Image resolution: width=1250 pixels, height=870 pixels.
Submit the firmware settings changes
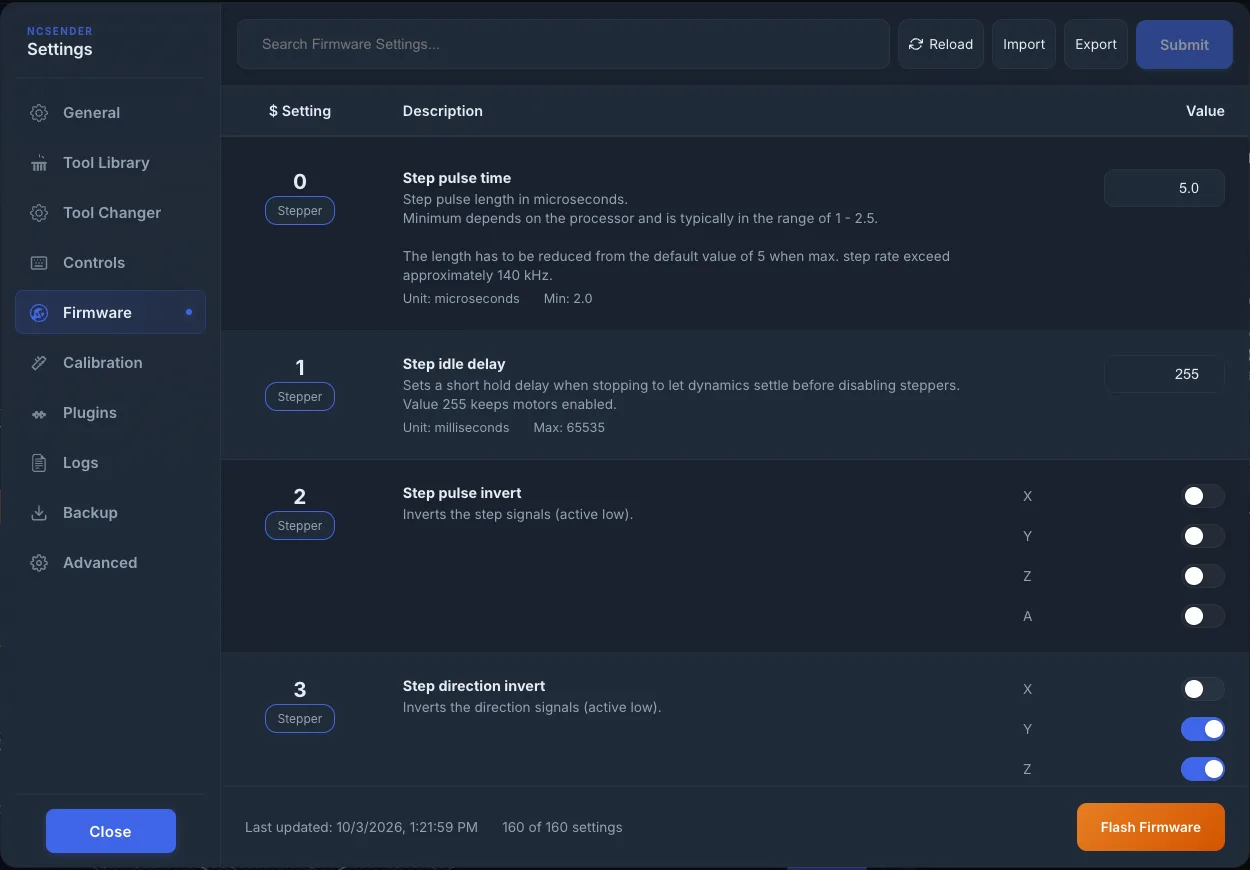coord(1184,44)
